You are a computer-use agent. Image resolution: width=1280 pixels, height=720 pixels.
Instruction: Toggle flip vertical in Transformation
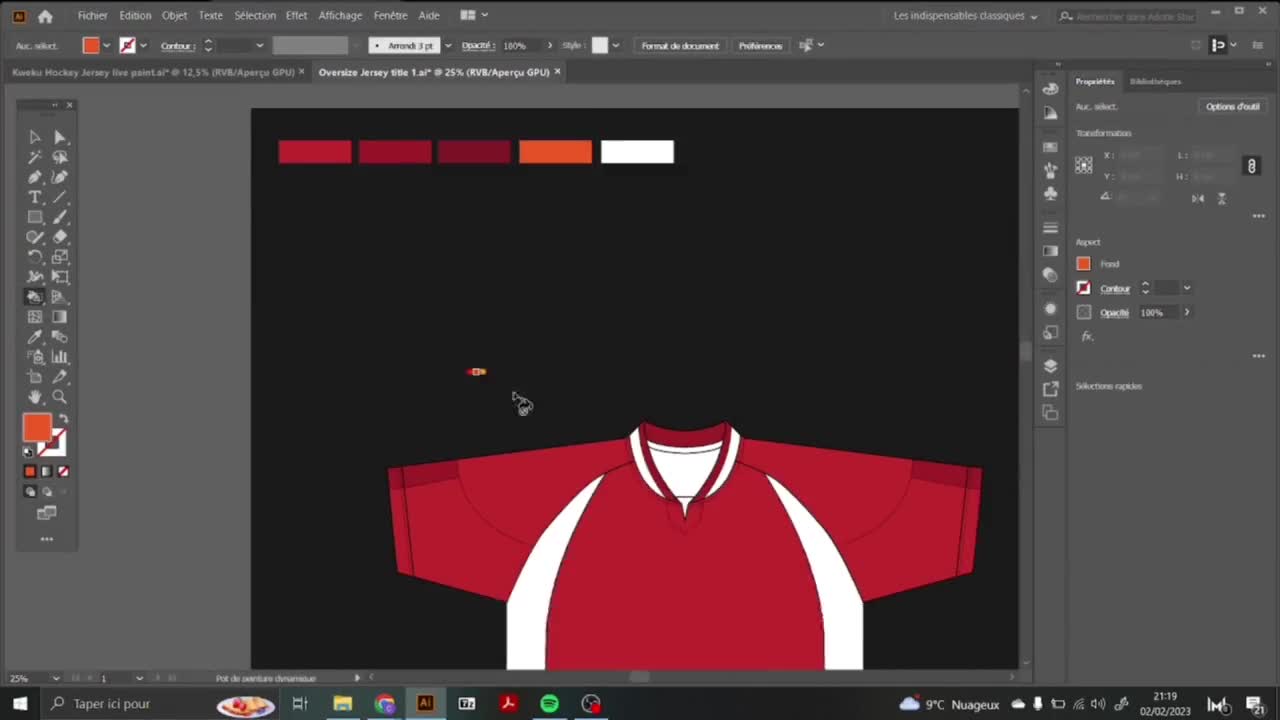click(x=1221, y=198)
